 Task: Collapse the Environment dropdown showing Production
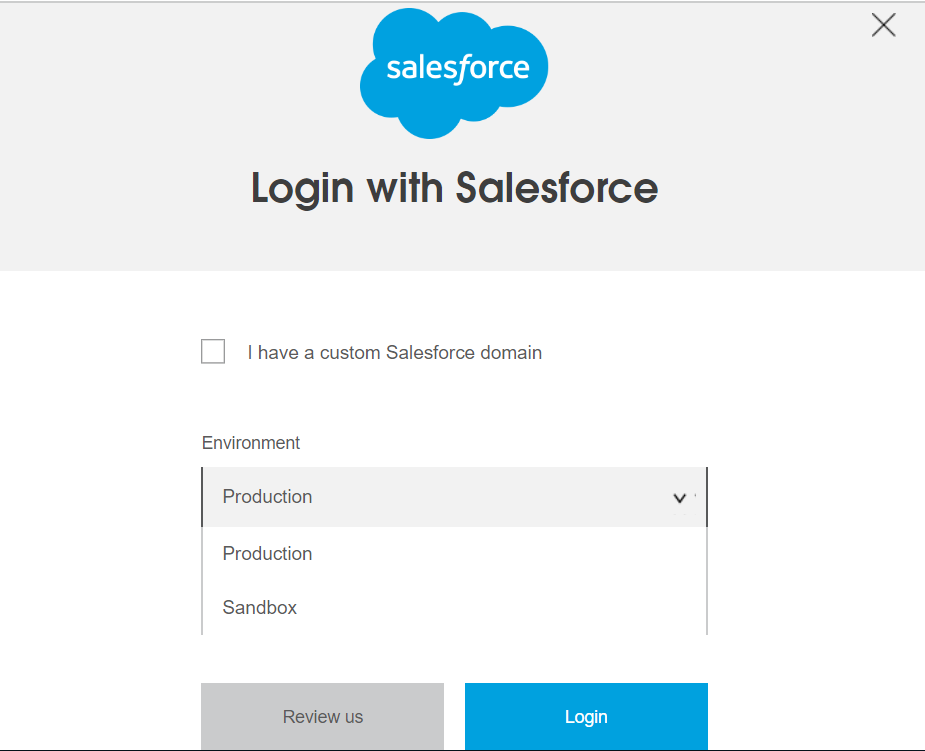click(x=454, y=497)
